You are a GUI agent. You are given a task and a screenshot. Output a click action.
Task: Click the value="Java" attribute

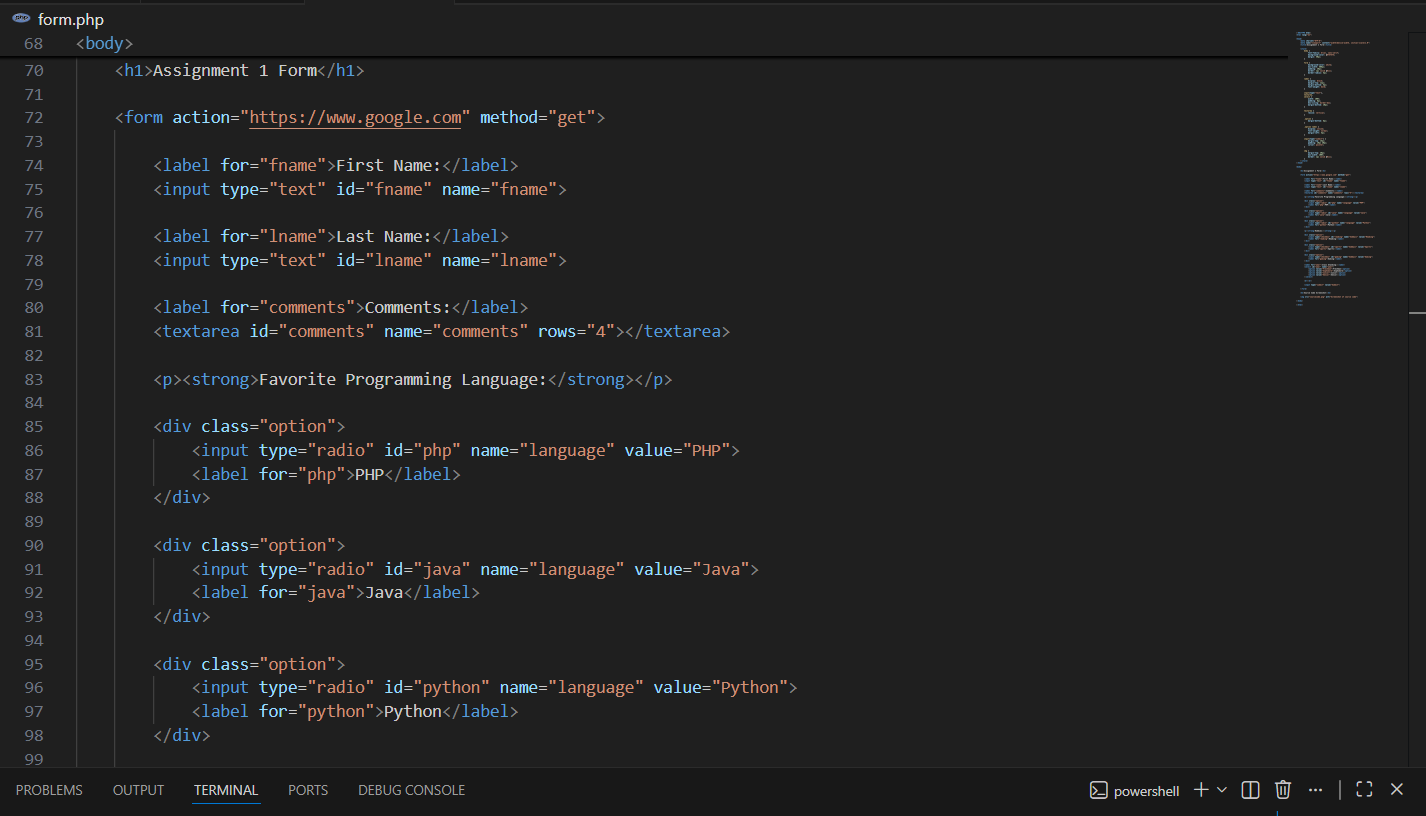click(x=692, y=569)
